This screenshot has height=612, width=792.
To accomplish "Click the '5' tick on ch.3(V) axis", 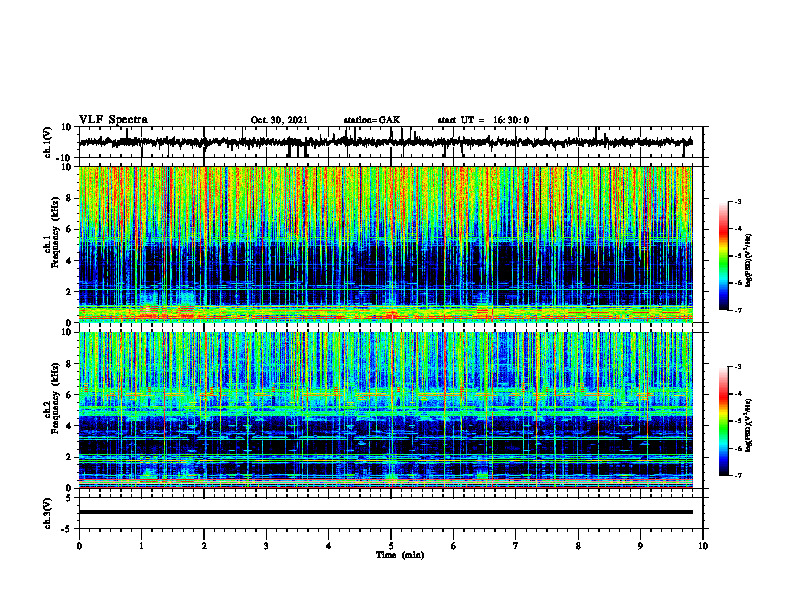I will pos(69,498).
